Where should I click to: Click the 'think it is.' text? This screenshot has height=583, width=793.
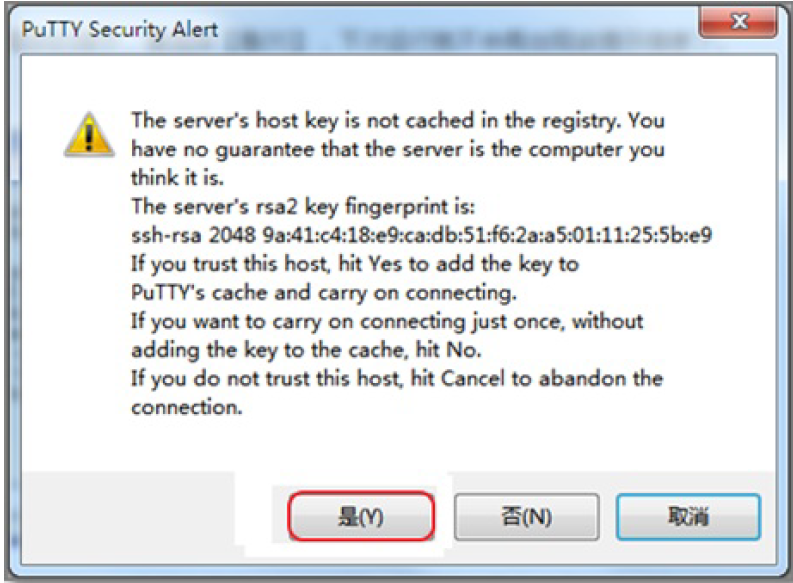point(177,177)
